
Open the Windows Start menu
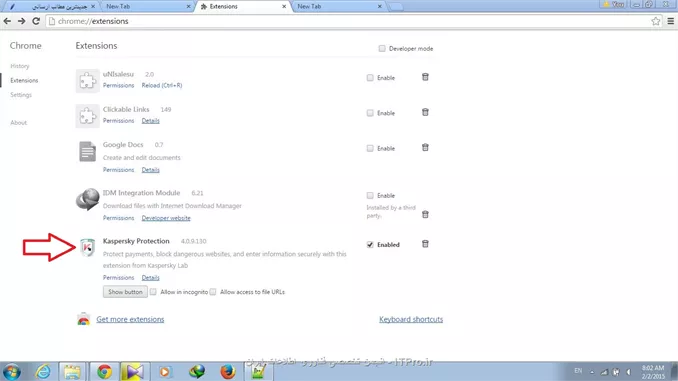[12, 371]
